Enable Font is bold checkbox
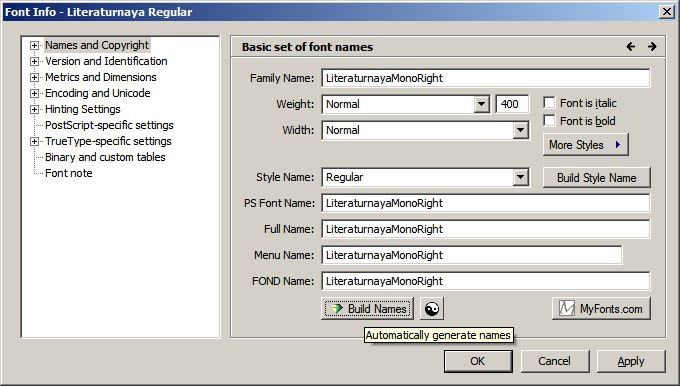Image resolution: width=680 pixels, height=386 pixels. 549,121
